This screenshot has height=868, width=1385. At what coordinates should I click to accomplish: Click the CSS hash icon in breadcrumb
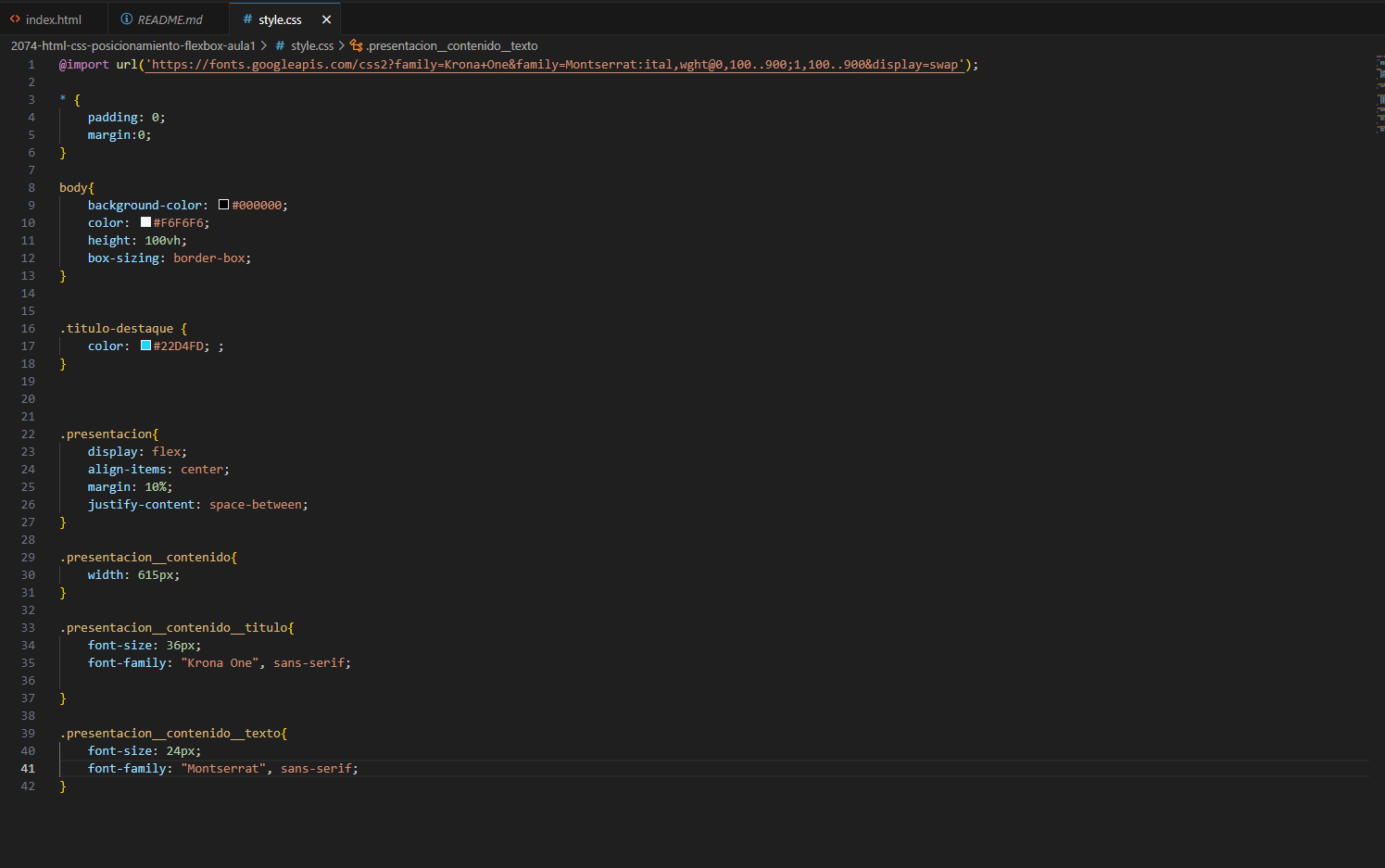pos(280,45)
